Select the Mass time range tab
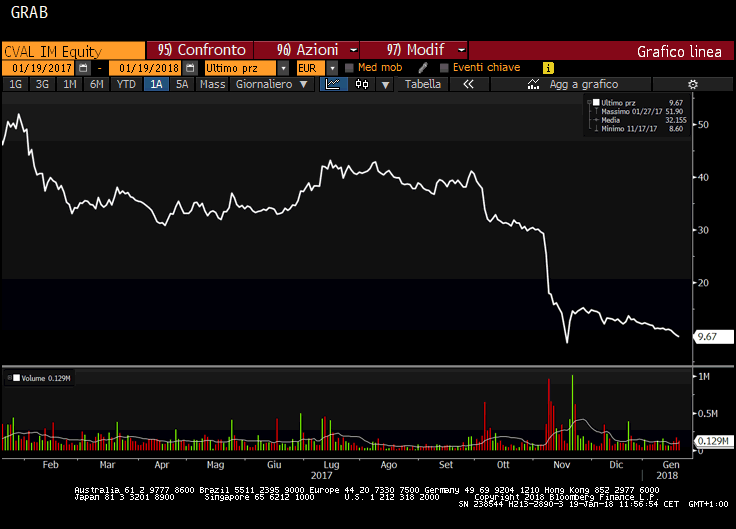The image size is (736, 529). pos(212,84)
